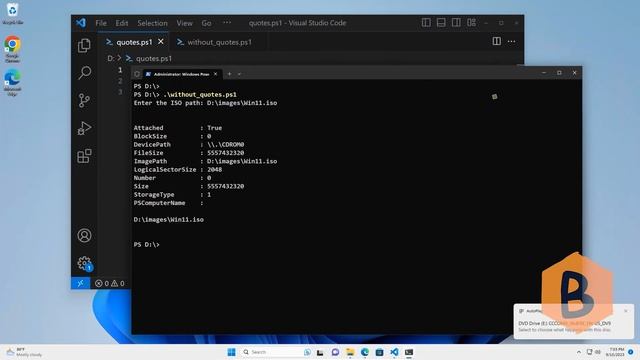The width and height of the screenshot is (640, 360).
Task: Open the View menu
Action: click(184, 23)
